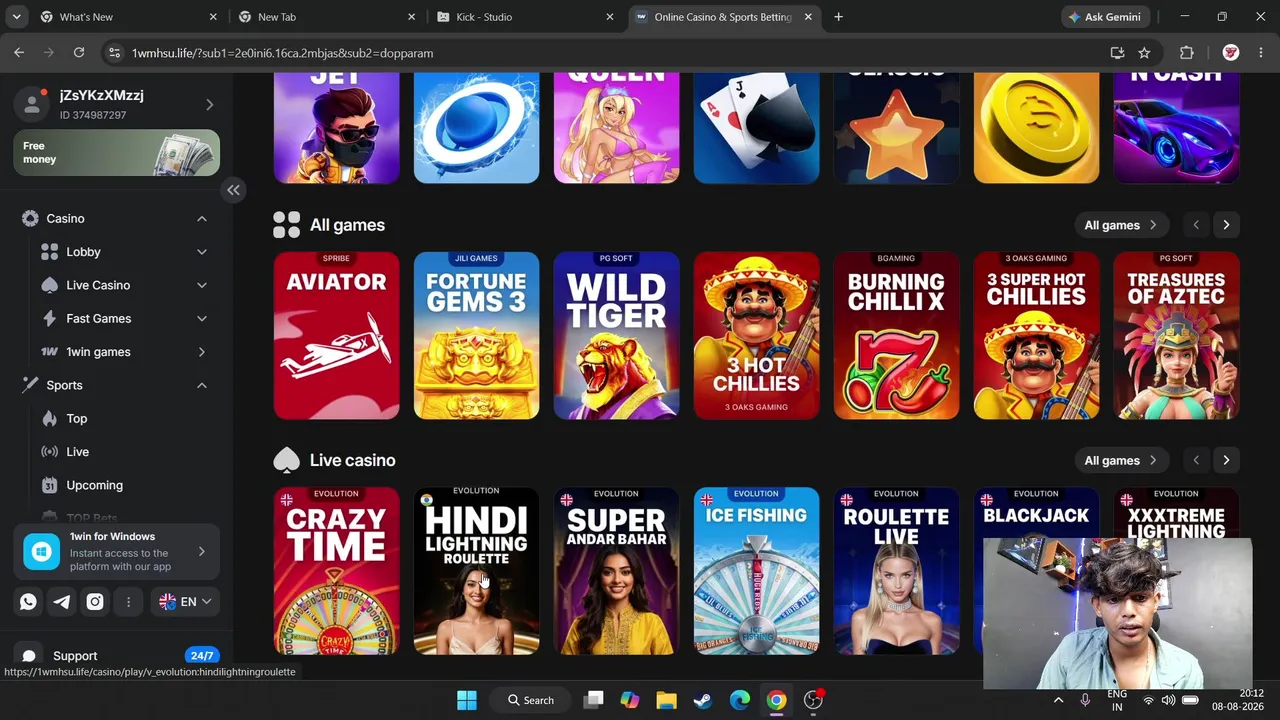The width and height of the screenshot is (1280, 720).
Task: Reload the casino page
Action: [x=79, y=53]
